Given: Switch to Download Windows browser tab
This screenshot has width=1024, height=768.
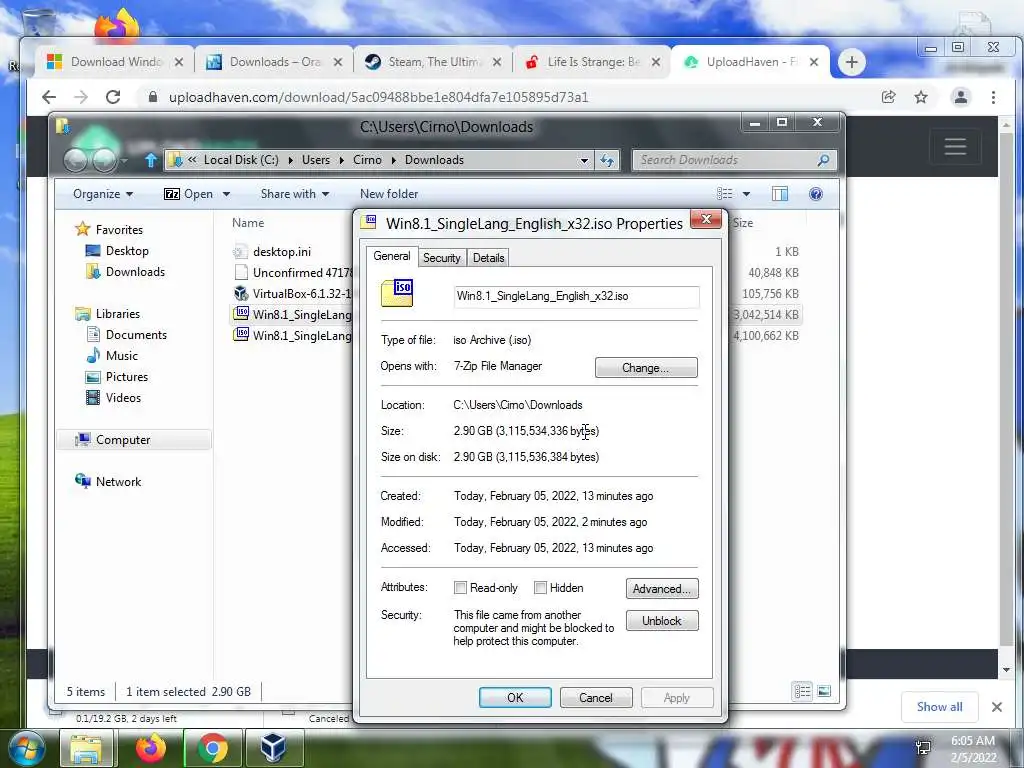Looking at the screenshot, I should coord(115,62).
